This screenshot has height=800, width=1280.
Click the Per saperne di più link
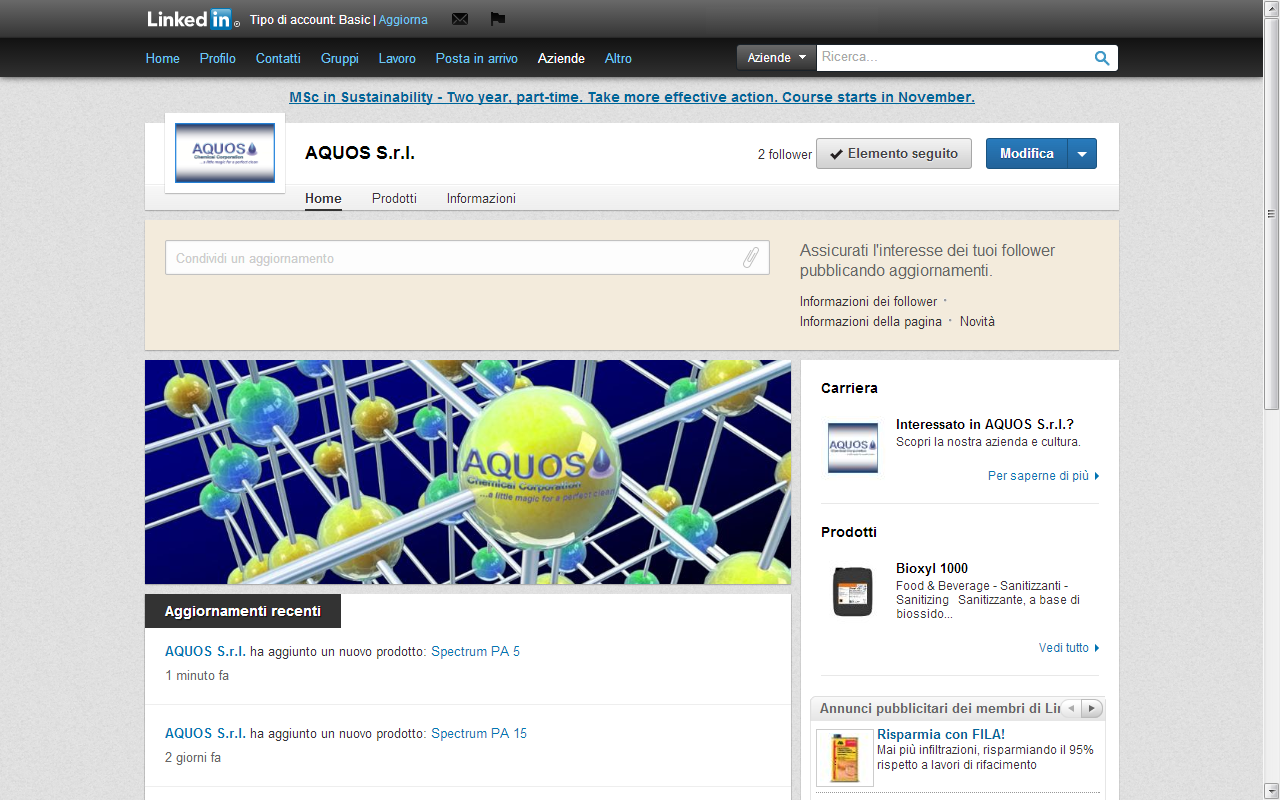tap(1043, 476)
